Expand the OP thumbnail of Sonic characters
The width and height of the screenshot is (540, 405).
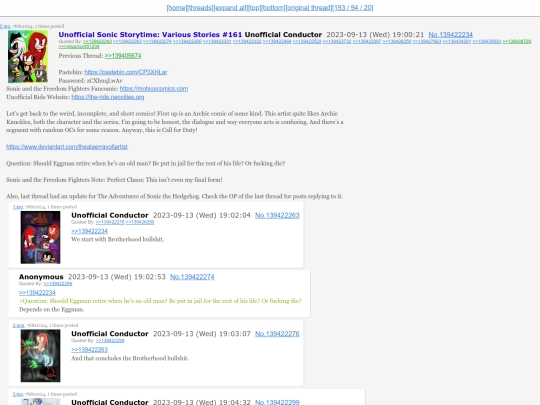[28, 56]
